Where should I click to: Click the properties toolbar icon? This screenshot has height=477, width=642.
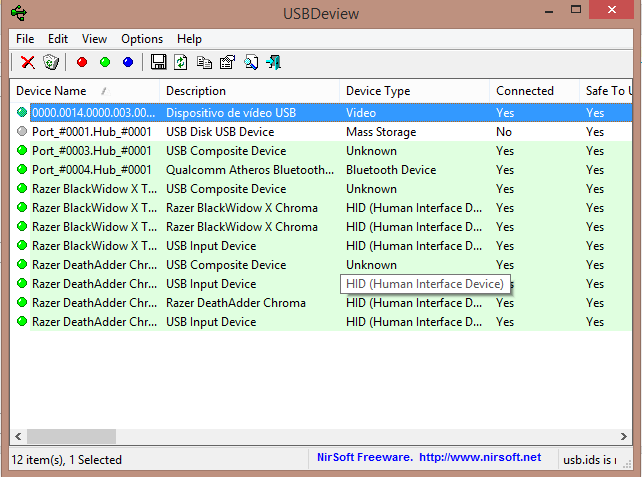(x=227, y=62)
